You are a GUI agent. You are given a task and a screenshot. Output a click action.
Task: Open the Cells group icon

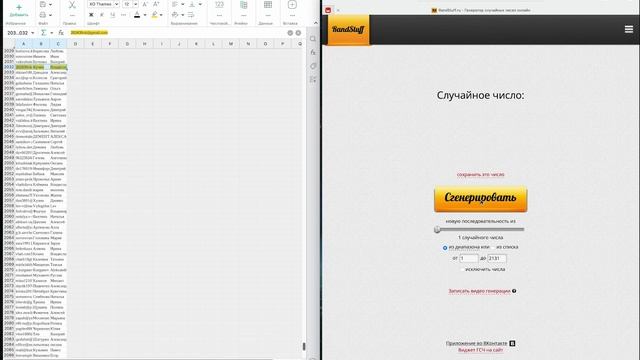point(244,5)
